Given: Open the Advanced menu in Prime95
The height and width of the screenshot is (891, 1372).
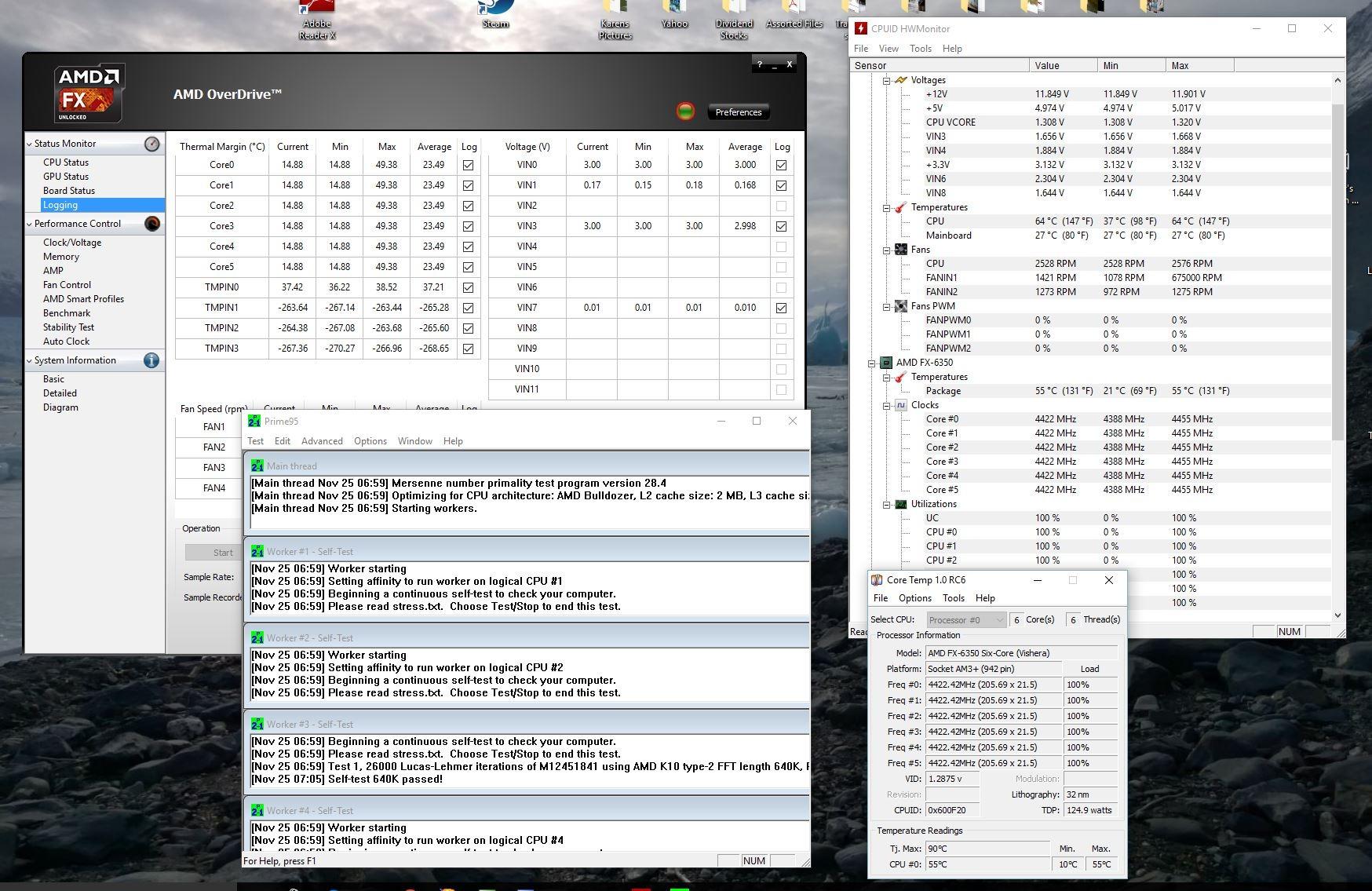Looking at the screenshot, I should click(322, 441).
